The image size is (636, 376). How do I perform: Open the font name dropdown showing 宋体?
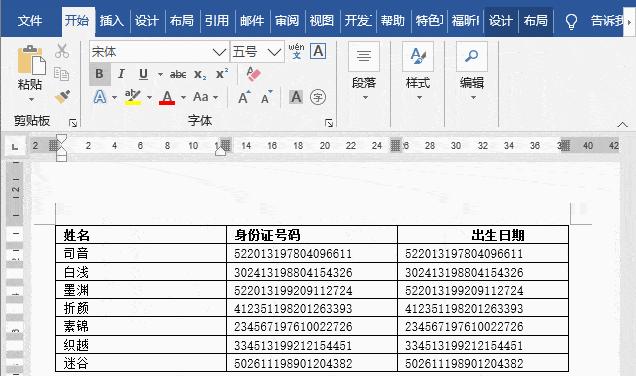click(159, 52)
